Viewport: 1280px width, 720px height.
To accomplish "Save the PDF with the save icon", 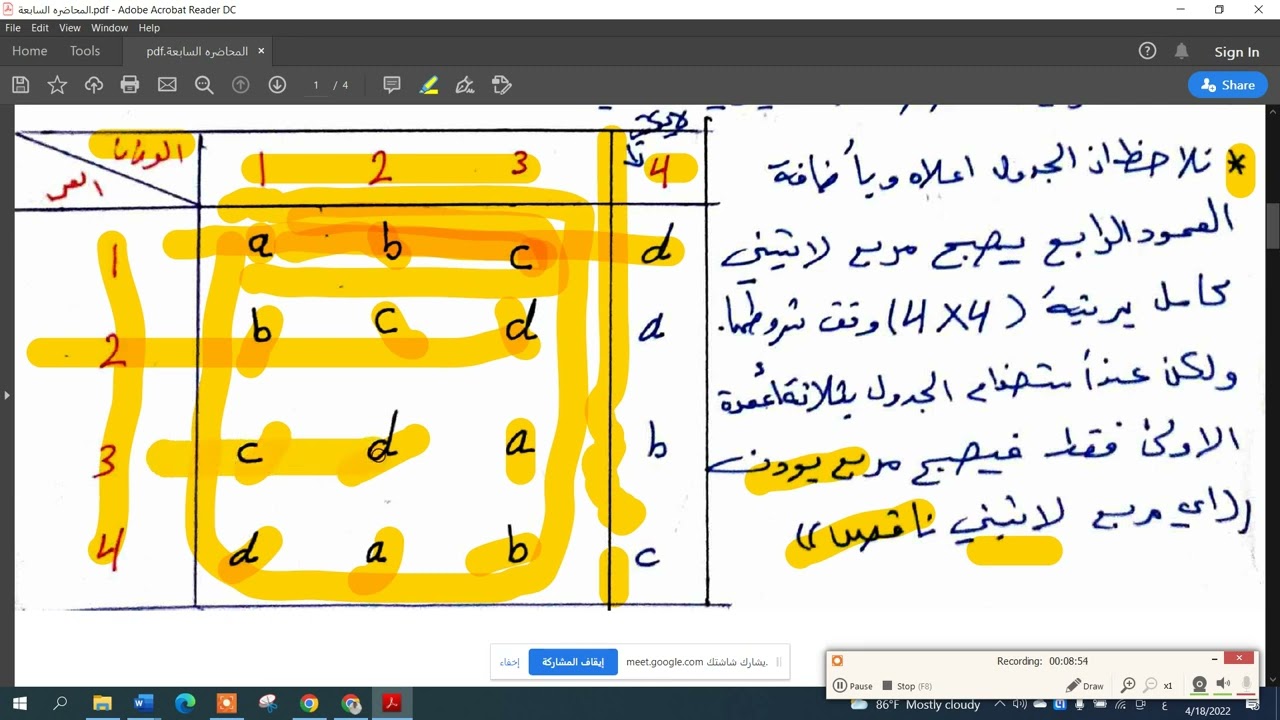I will pyautogui.click(x=20, y=85).
